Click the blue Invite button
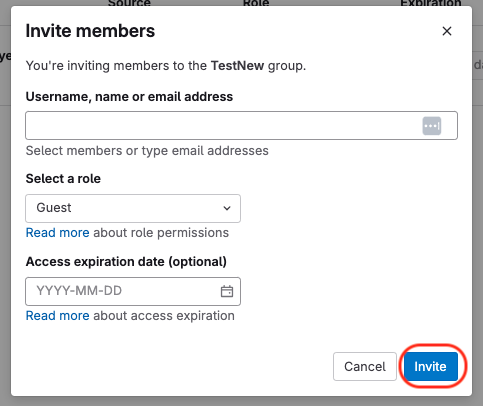This screenshot has height=406, width=483. (431, 366)
